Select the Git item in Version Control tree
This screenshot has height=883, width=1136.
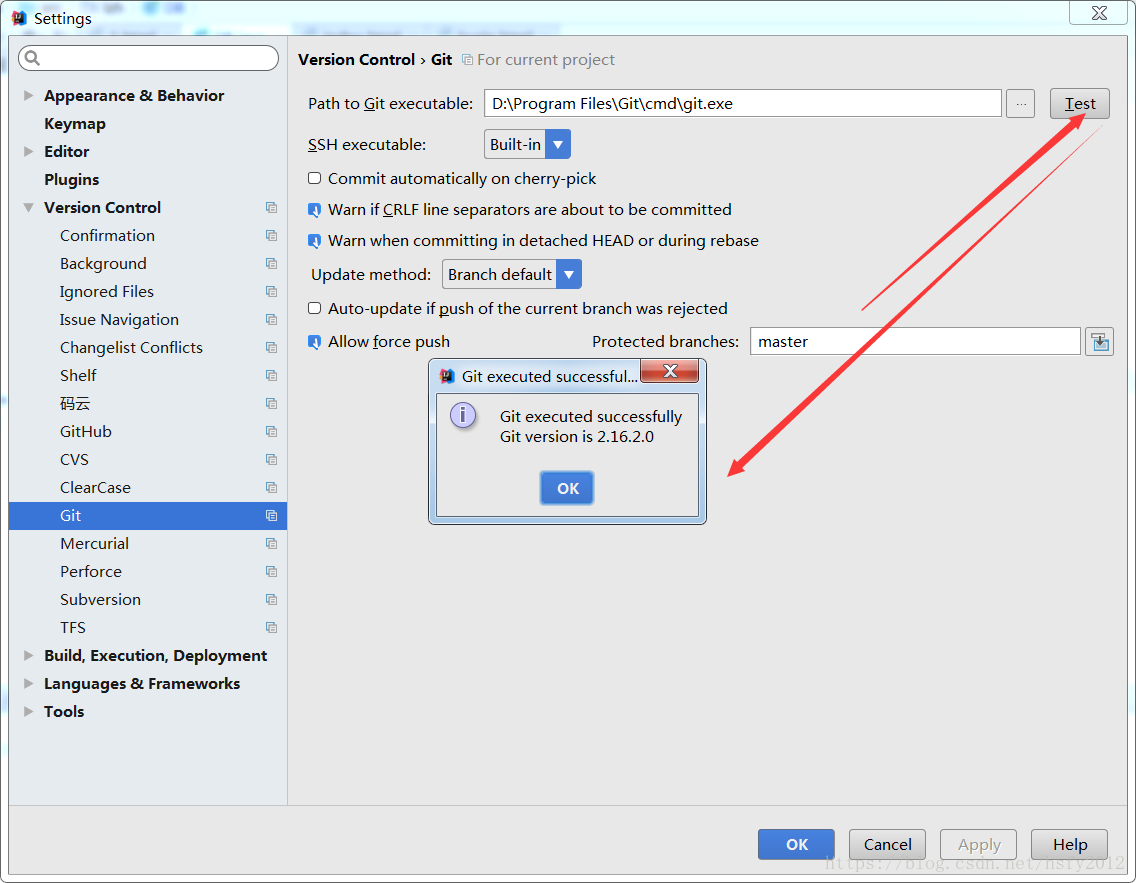tap(148, 516)
